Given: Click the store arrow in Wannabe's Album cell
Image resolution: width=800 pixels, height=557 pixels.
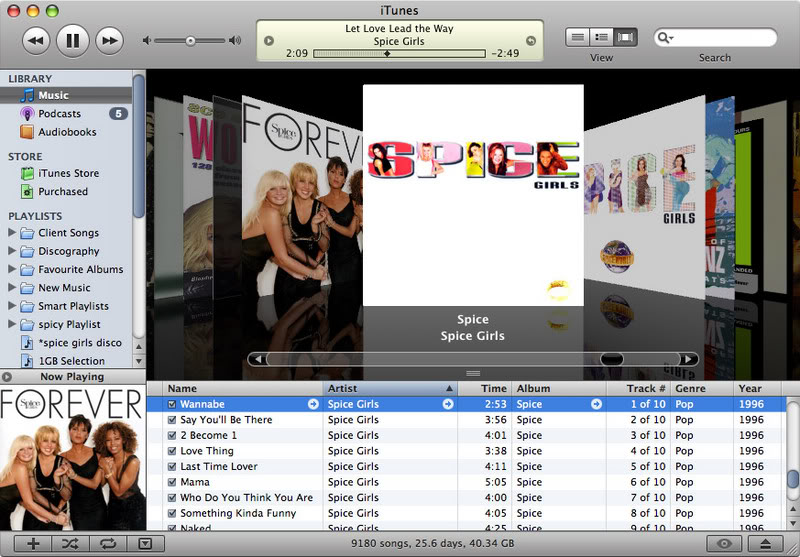Looking at the screenshot, I should click(596, 404).
